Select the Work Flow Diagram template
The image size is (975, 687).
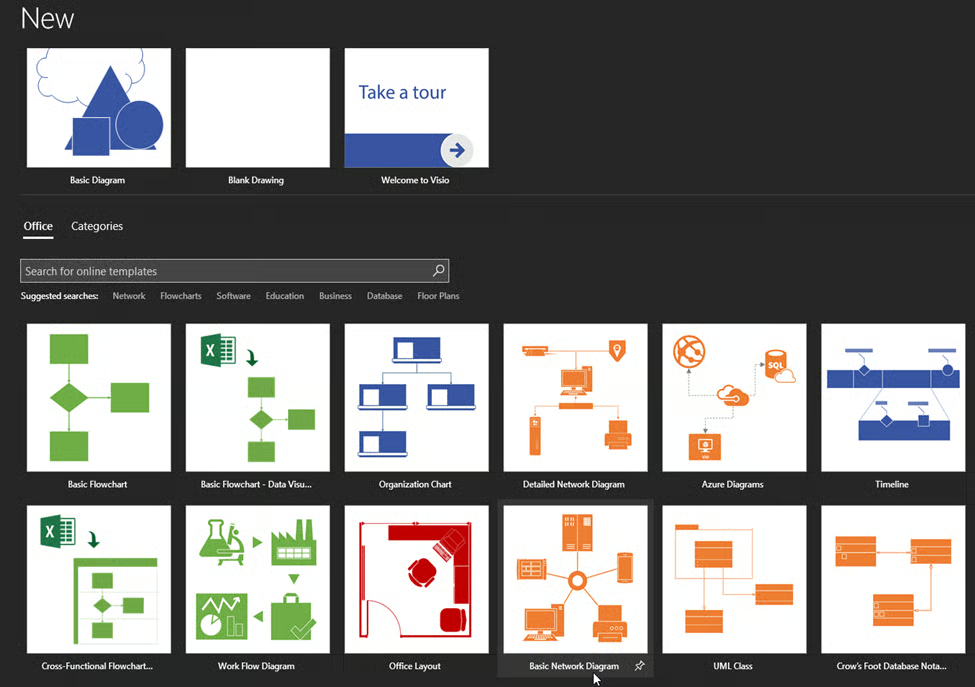257,579
